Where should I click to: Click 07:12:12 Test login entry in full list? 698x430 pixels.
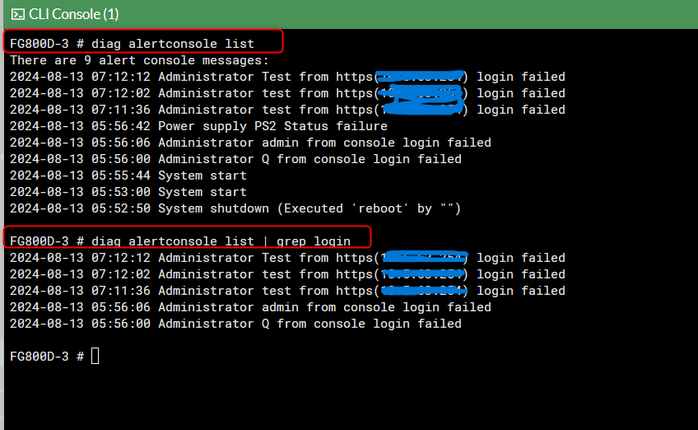pos(287,77)
